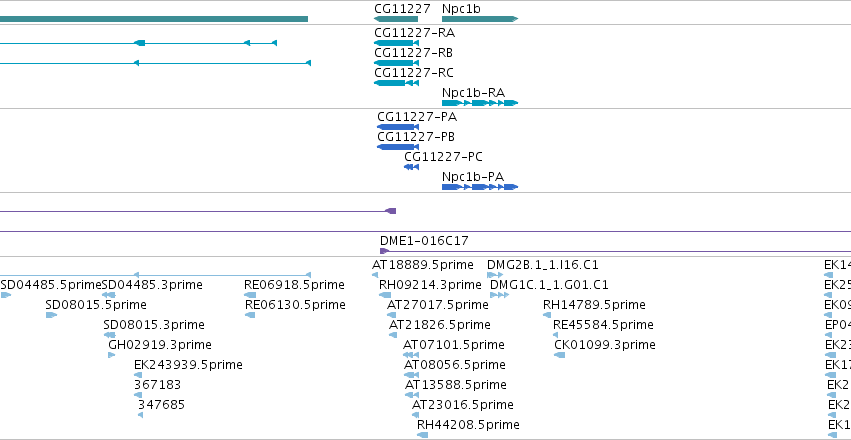Image resolution: width=851 pixels, height=440 pixels.
Task: Click the large teal gene bar at top left
Action: [x=154, y=19]
